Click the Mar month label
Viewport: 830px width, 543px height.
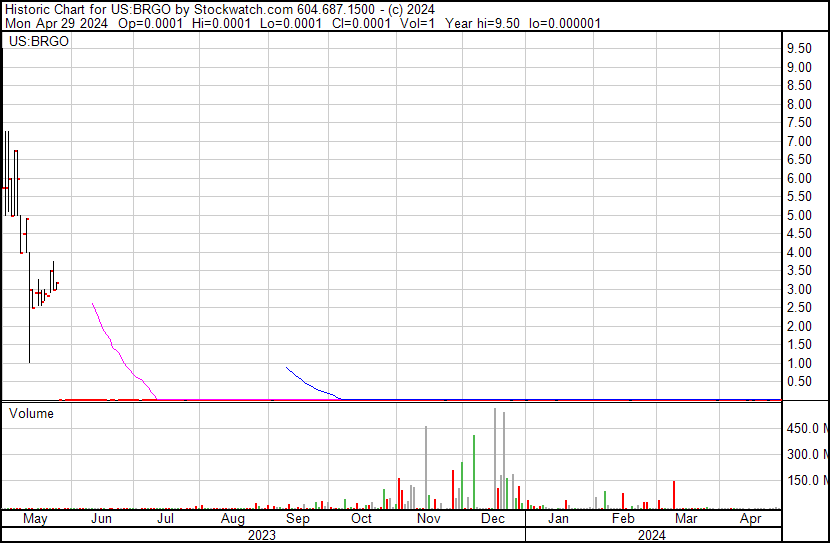coord(686,519)
